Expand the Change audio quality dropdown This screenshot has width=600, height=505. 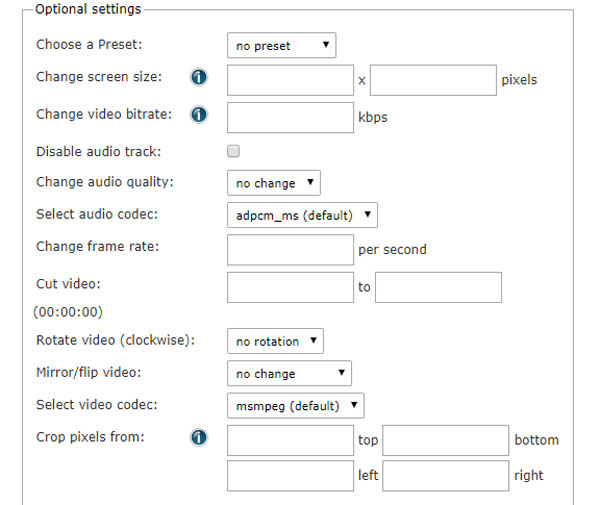coord(273,183)
